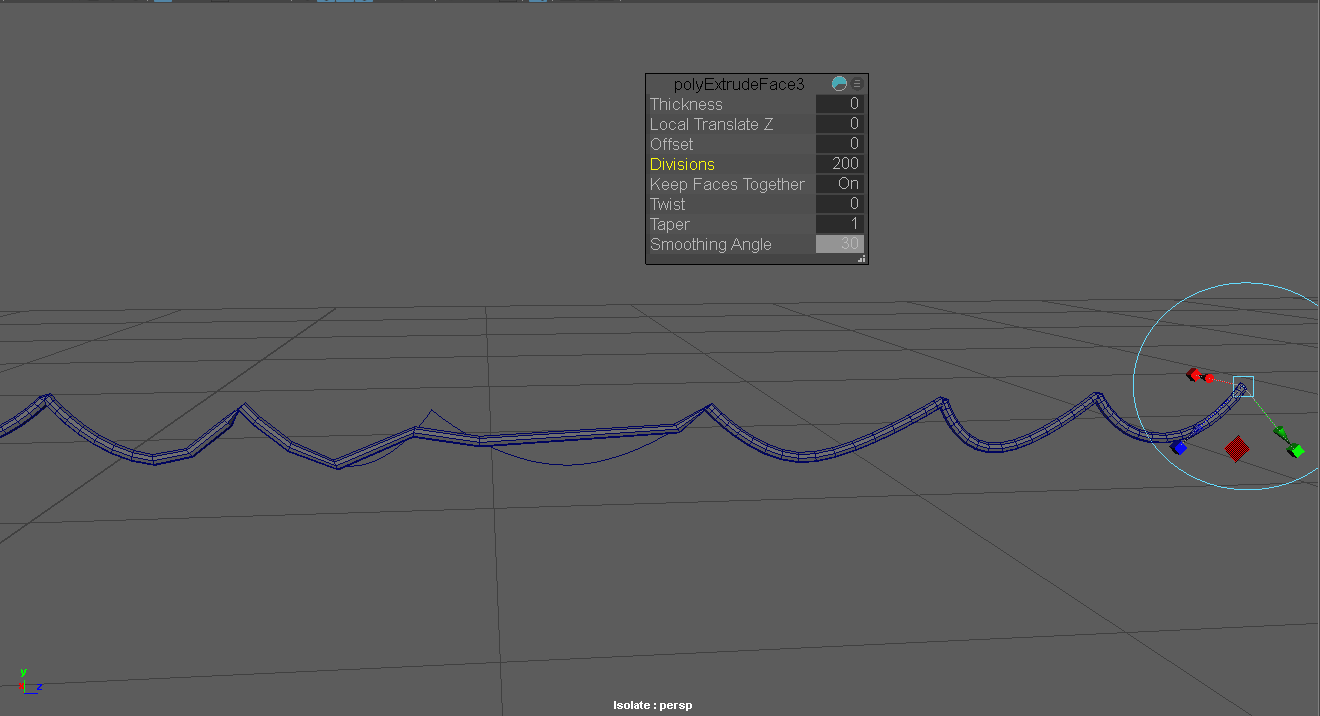Click the green cone translate arrow
The width and height of the screenshot is (1320, 716).
click(1280, 433)
